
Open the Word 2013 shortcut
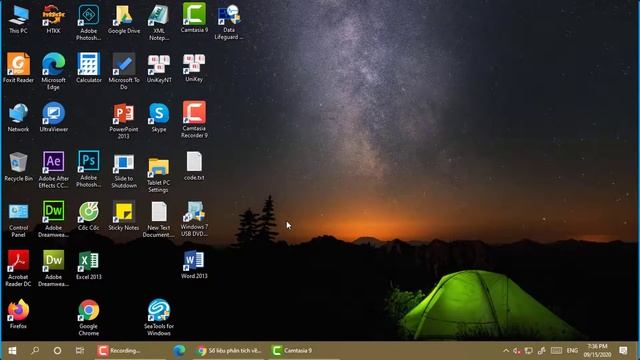(x=194, y=265)
